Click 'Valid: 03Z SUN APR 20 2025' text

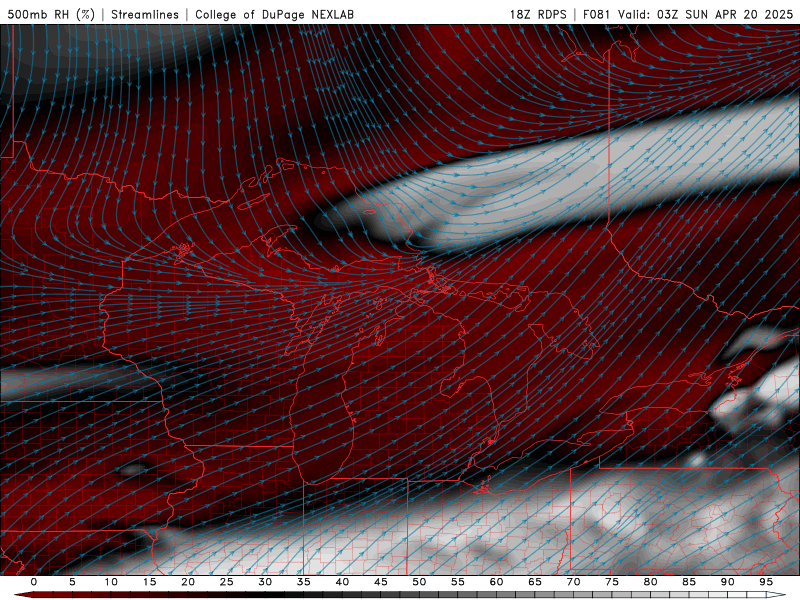tap(706, 14)
